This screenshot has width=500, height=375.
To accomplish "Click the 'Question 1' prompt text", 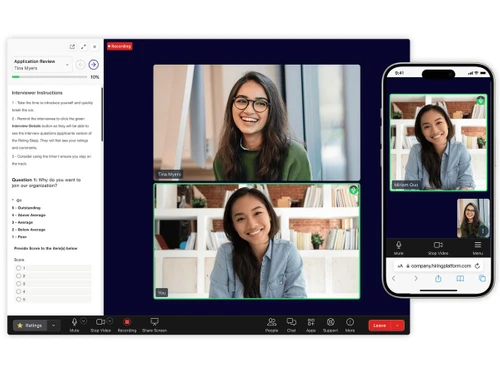I will [x=46, y=183].
